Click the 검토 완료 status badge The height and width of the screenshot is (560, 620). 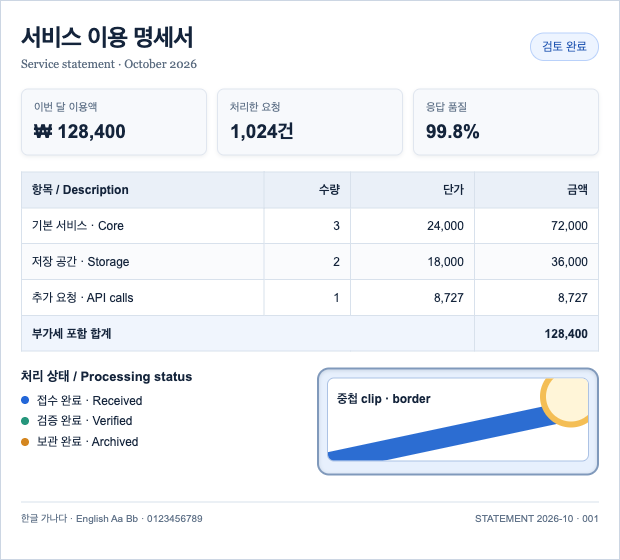click(564, 47)
